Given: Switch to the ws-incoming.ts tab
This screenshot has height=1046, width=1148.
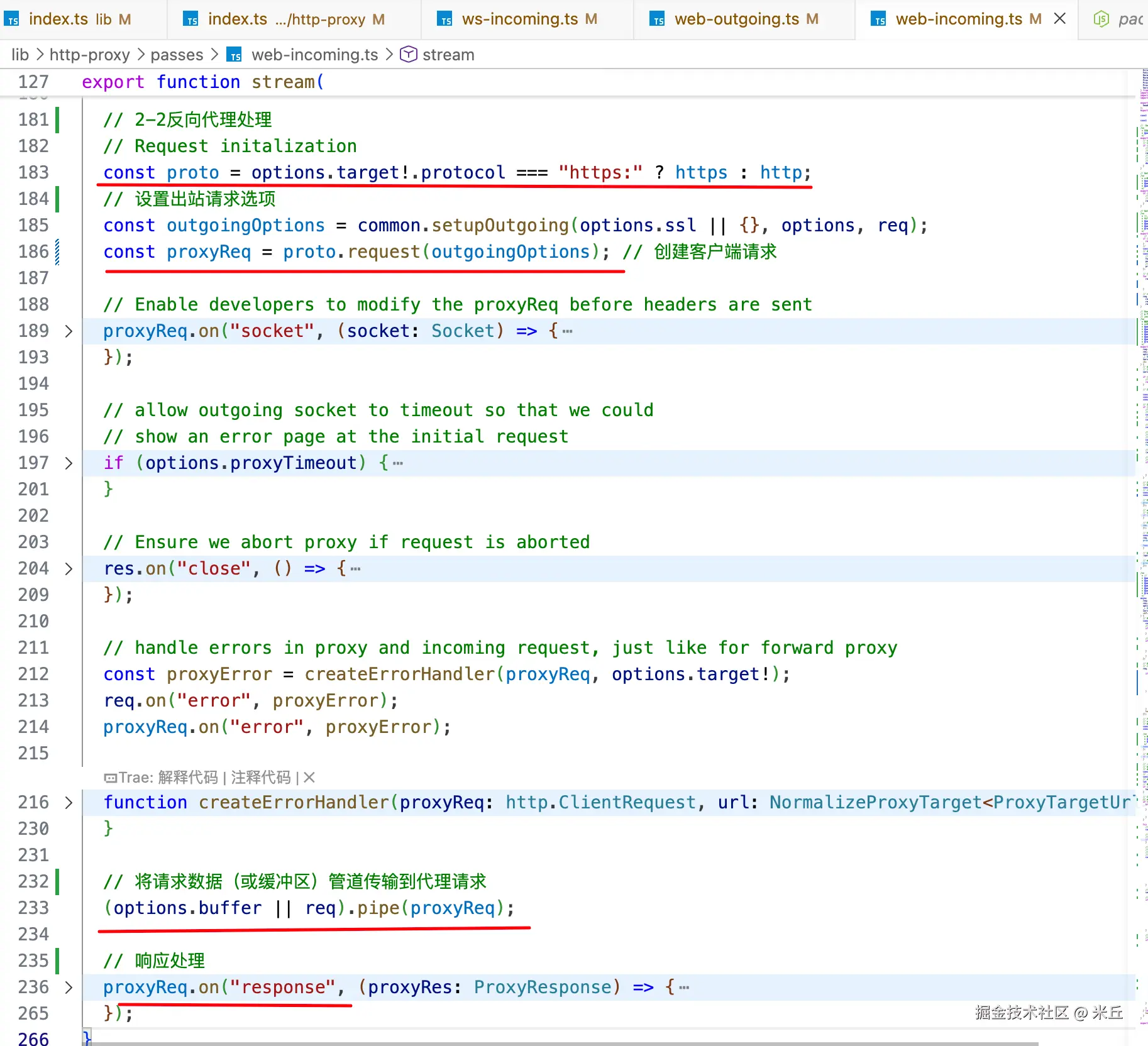Looking at the screenshot, I should [x=519, y=19].
